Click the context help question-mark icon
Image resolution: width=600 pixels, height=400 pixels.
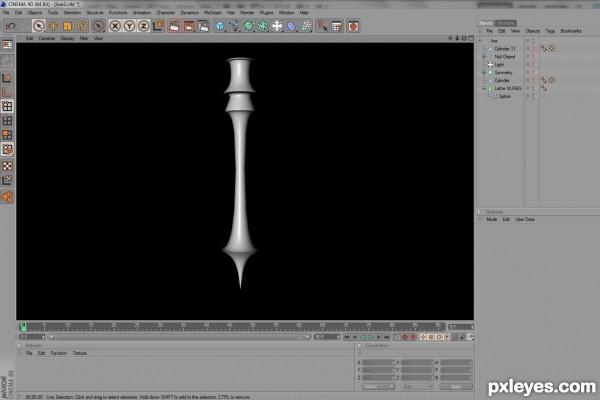[322, 26]
